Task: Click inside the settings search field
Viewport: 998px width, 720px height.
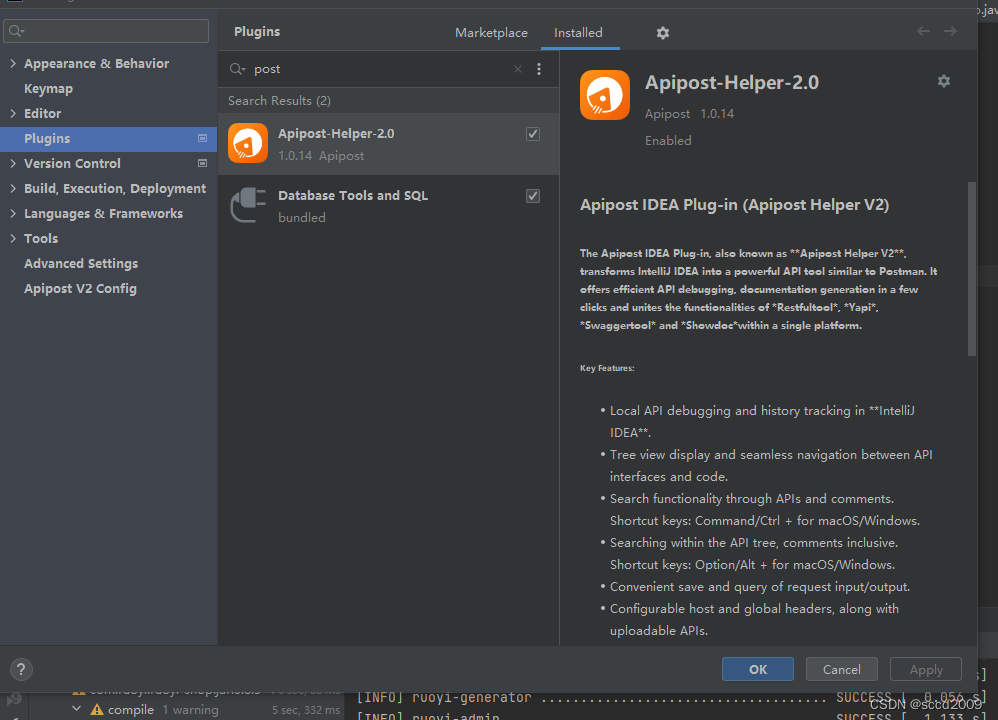Action: [x=106, y=31]
